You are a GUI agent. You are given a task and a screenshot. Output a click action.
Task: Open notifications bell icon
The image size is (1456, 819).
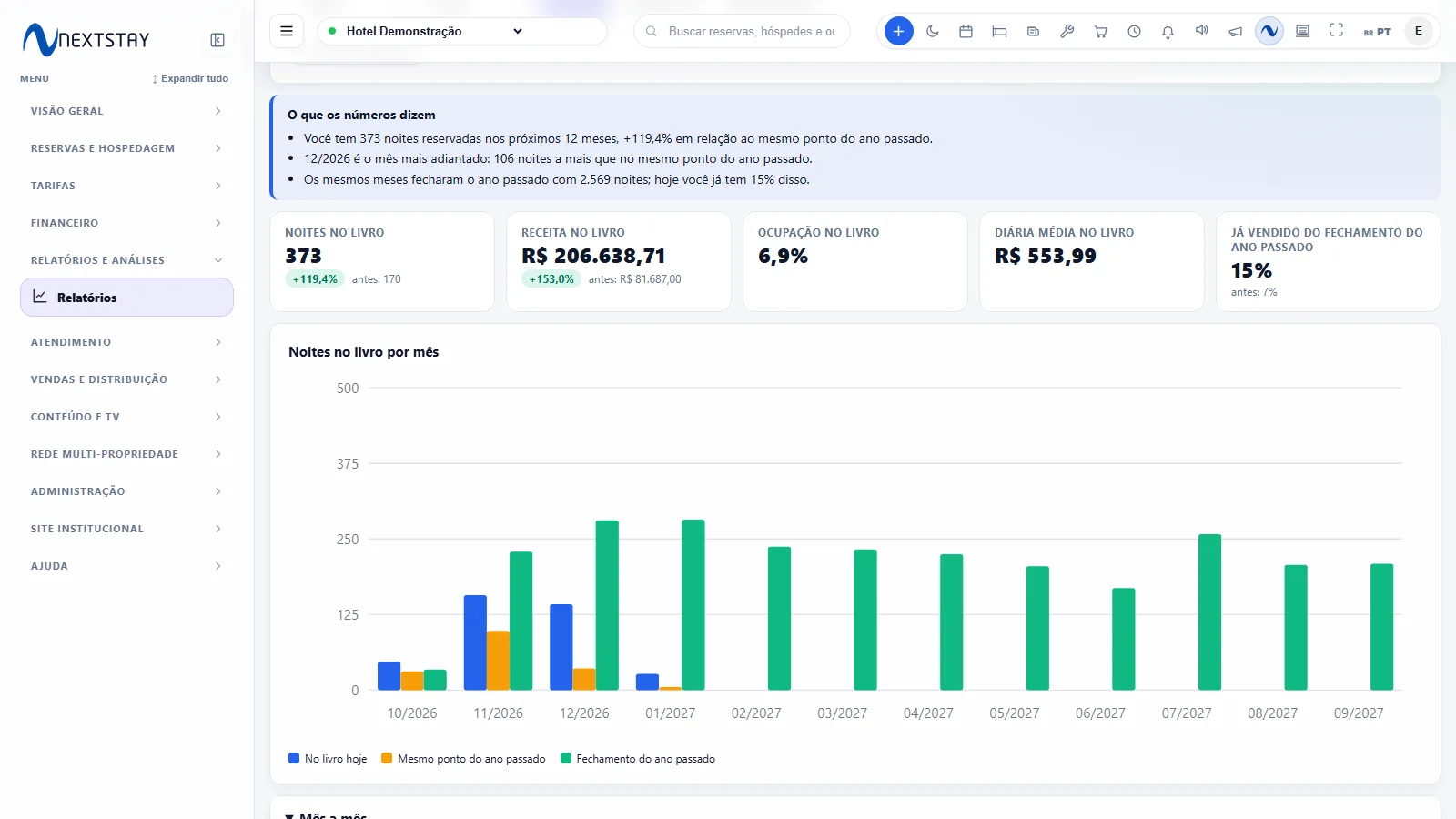click(x=1168, y=31)
